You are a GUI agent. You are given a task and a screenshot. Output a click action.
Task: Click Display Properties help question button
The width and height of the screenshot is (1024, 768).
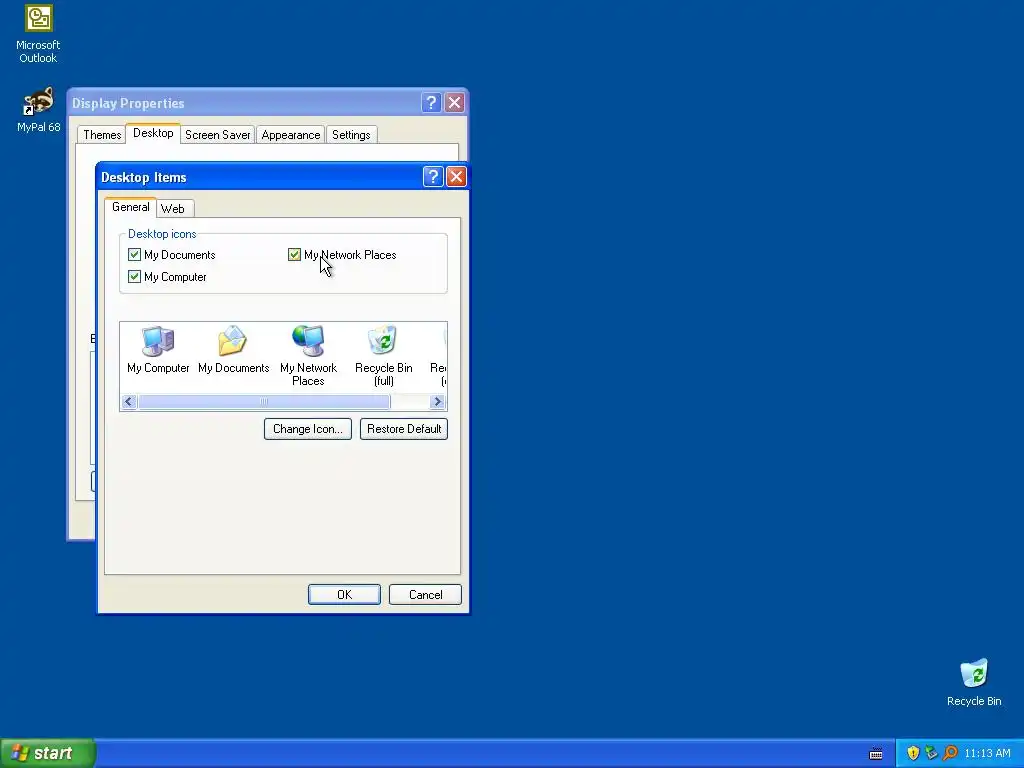point(431,103)
